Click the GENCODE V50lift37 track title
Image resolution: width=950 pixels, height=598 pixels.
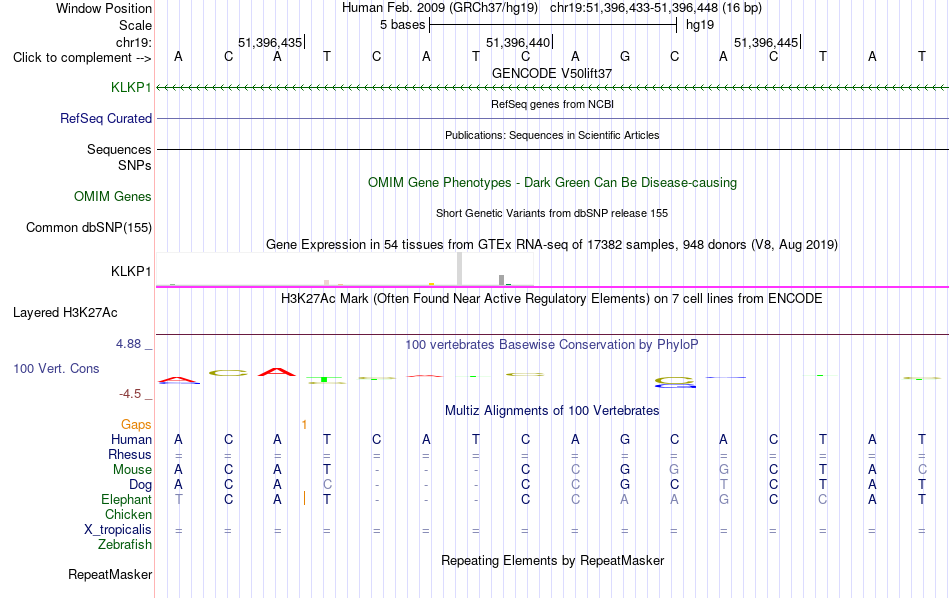pos(552,73)
